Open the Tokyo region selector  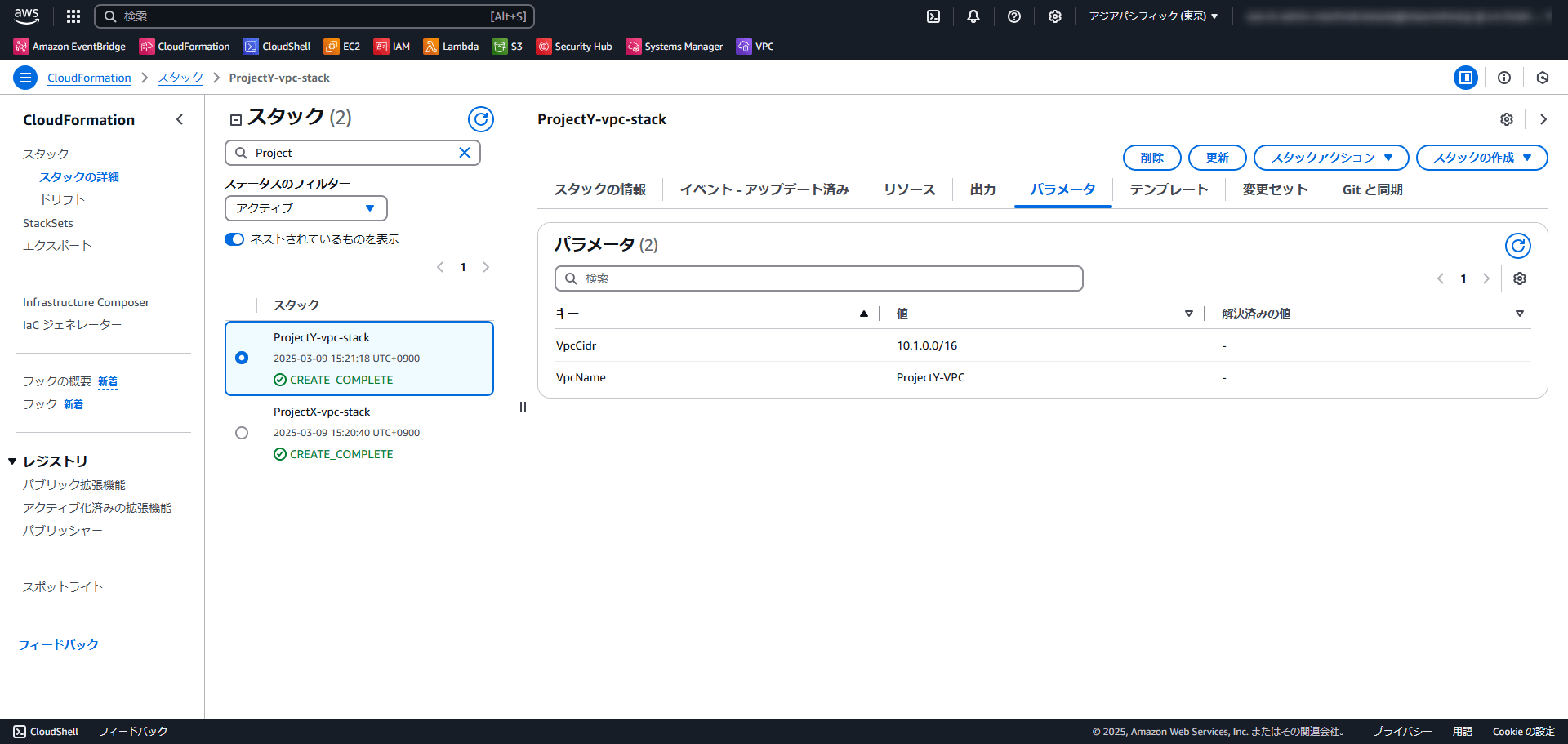(x=1153, y=16)
